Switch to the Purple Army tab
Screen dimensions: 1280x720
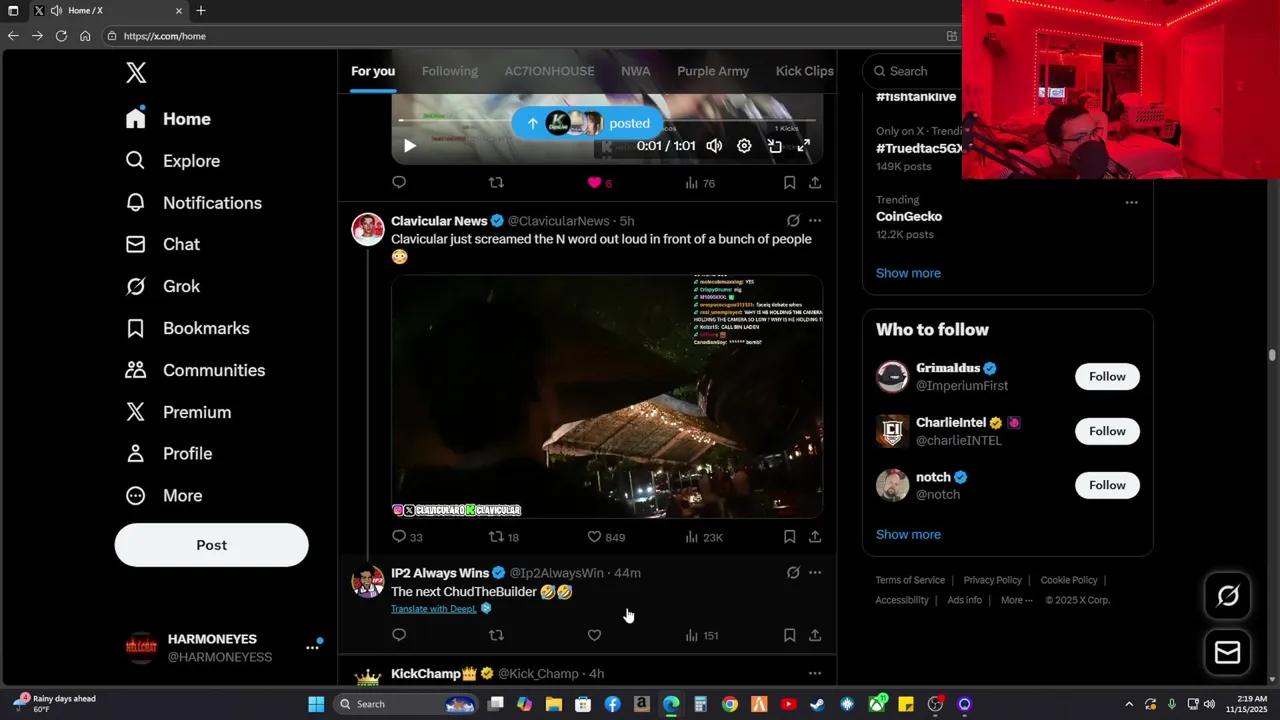click(x=713, y=71)
